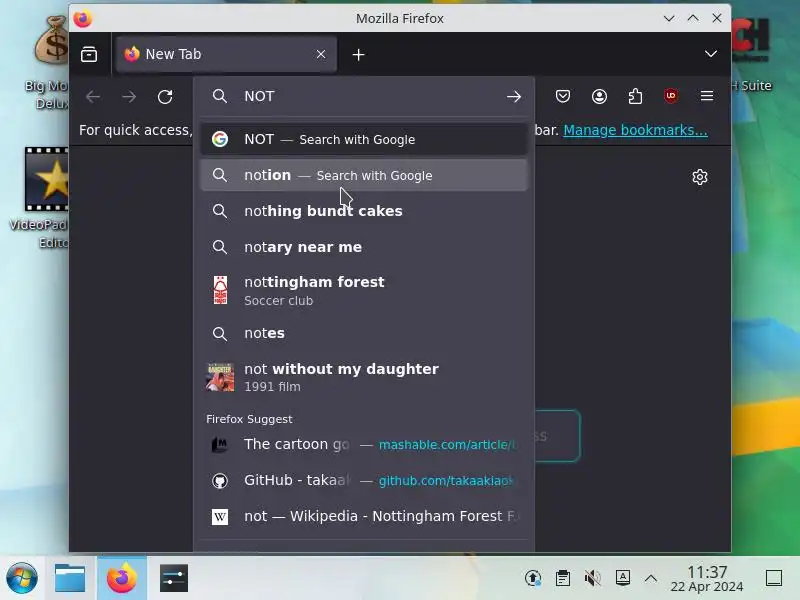The width and height of the screenshot is (800, 600).
Task: Open the system settings taskbar icon
Action: coord(173,579)
